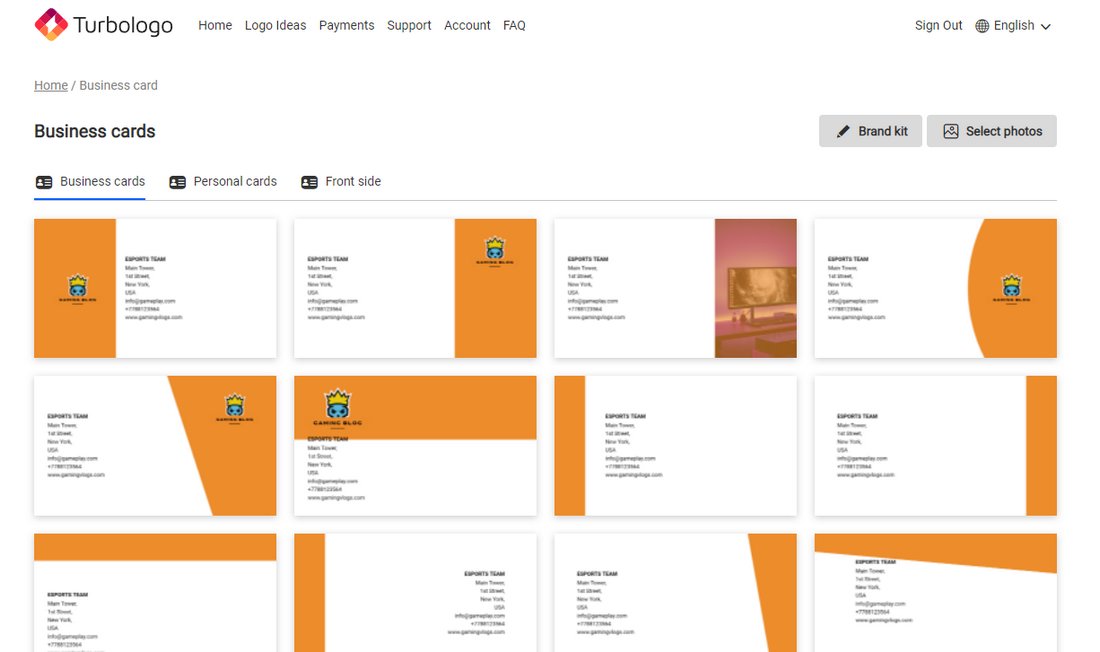Open the Home menu item
The height and width of the screenshot is (652, 1100).
tap(215, 25)
